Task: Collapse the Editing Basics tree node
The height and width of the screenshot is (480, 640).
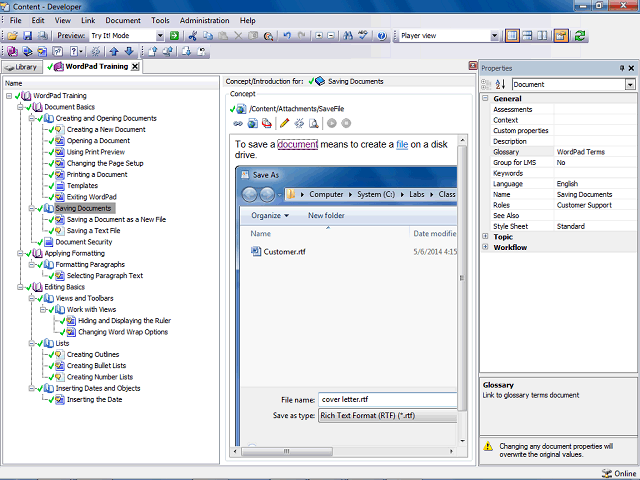Action: tap(20, 287)
